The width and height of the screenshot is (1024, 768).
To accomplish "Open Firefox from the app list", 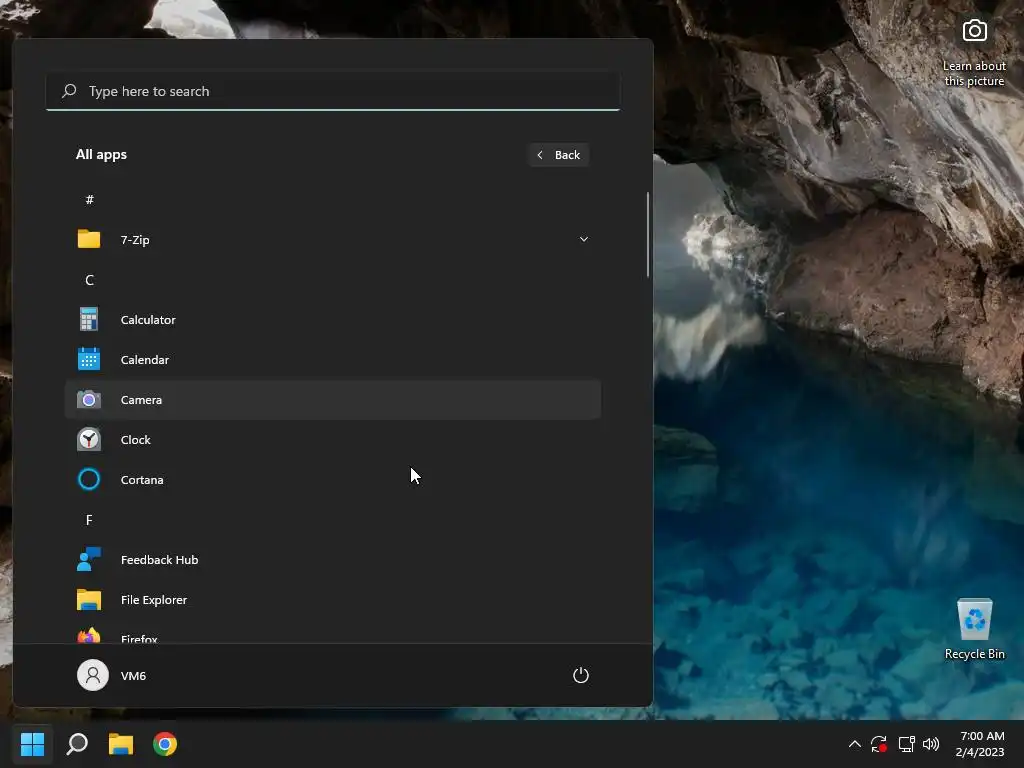I will coord(332,634).
